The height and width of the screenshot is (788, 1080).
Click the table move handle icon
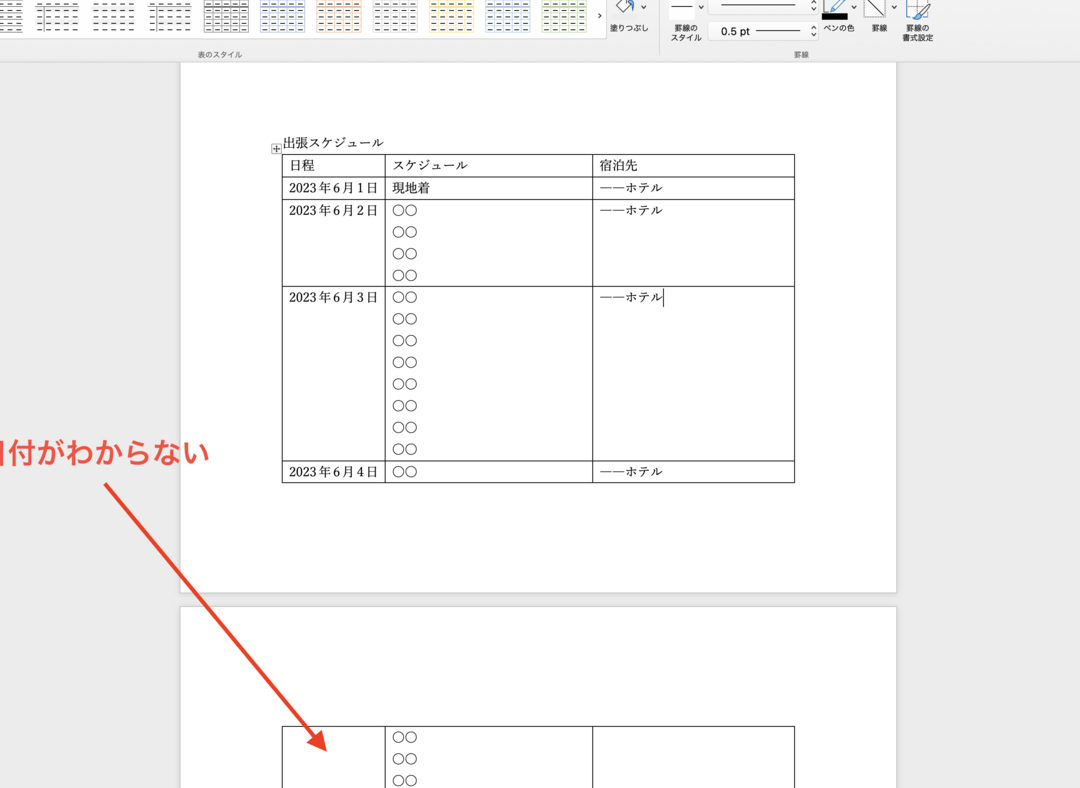coord(276,149)
